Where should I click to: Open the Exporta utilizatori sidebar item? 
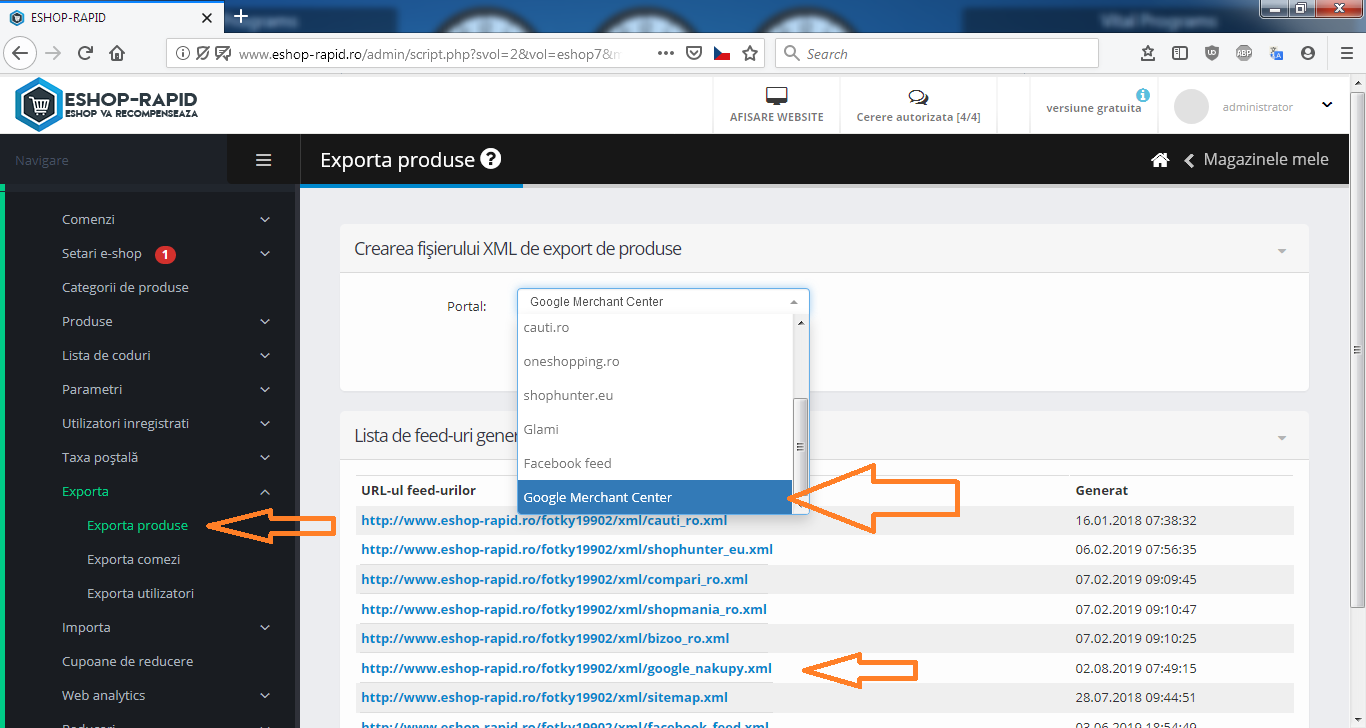(x=140, y=593)
